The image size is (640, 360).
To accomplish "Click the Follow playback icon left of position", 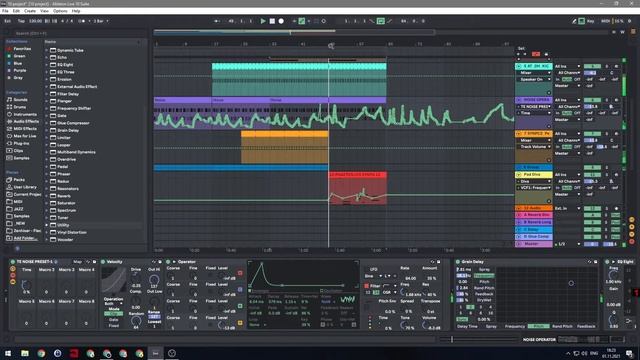I will [x=217, y=21].
